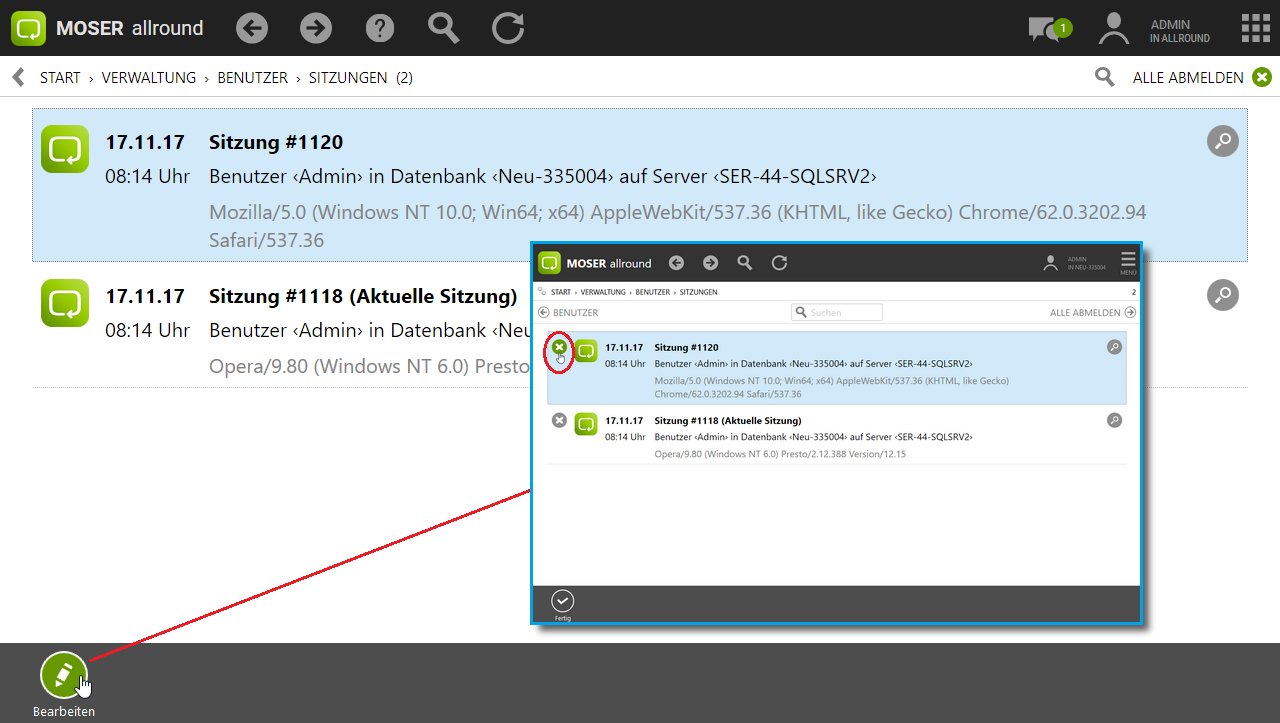Open search from the main header magnifier
The width and height of the screenshot is (1280, 723).
pos(443,28)
